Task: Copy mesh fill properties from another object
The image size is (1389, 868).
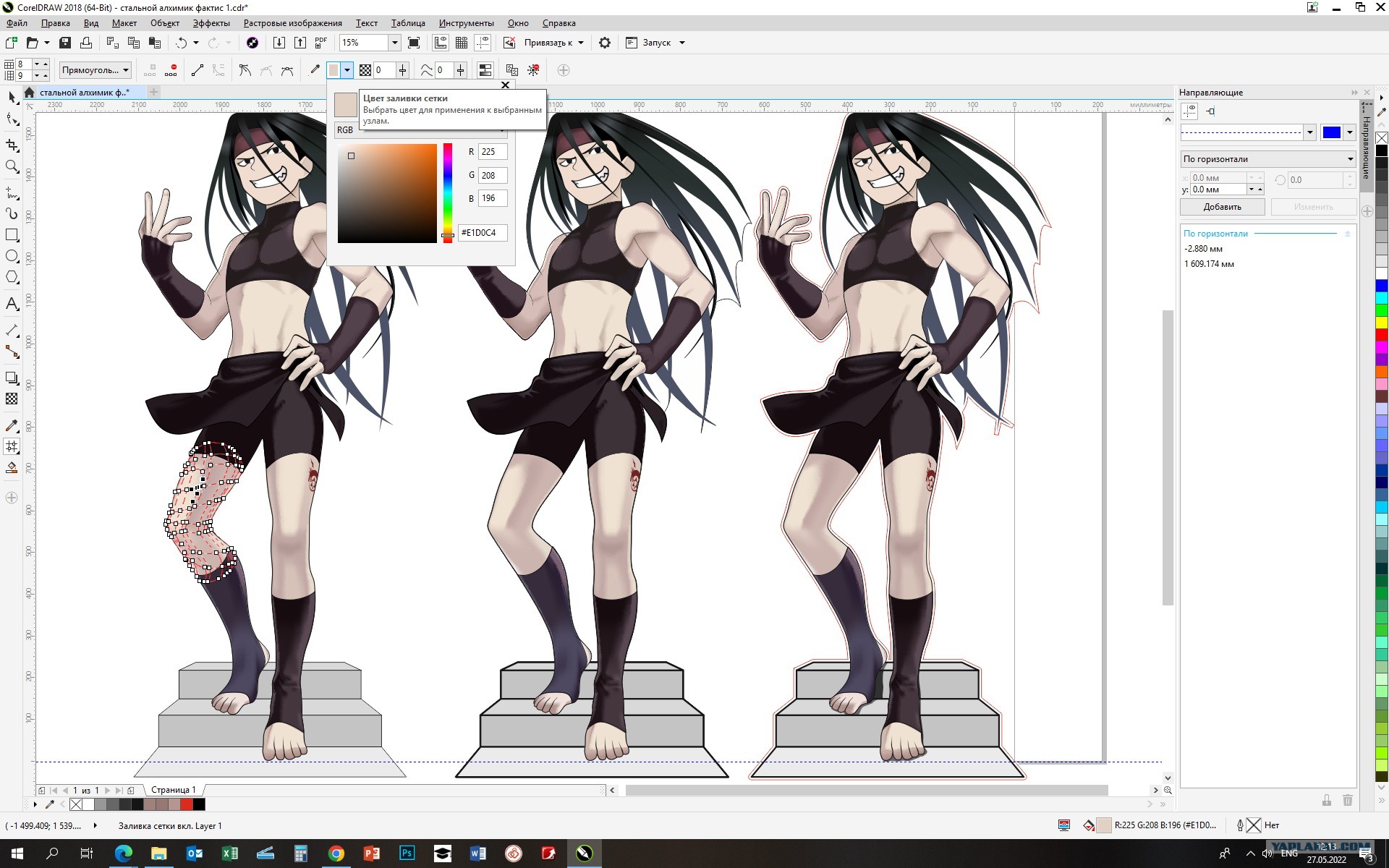Action: (512, 70)
